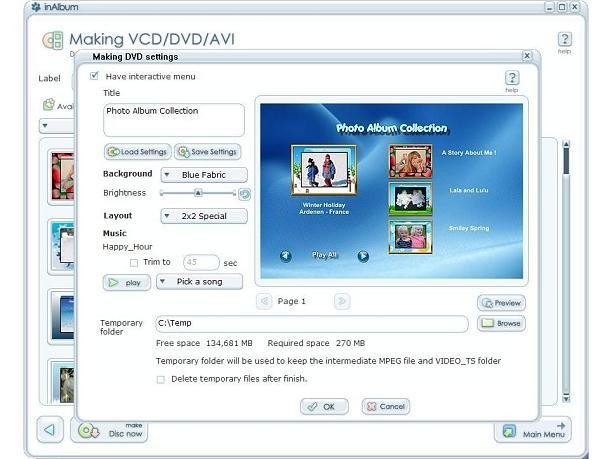
Task: Select fourth album thumbnail in main window list
Action: coord(62,384)
